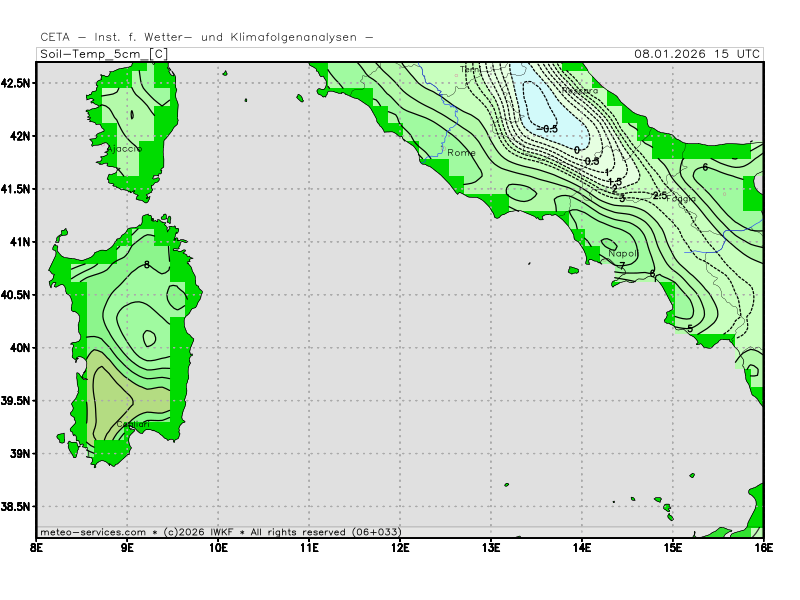Screen dimensions: 800x600
Task: Click the olive warm zone above Cagliari
Action: coord(125,395)
